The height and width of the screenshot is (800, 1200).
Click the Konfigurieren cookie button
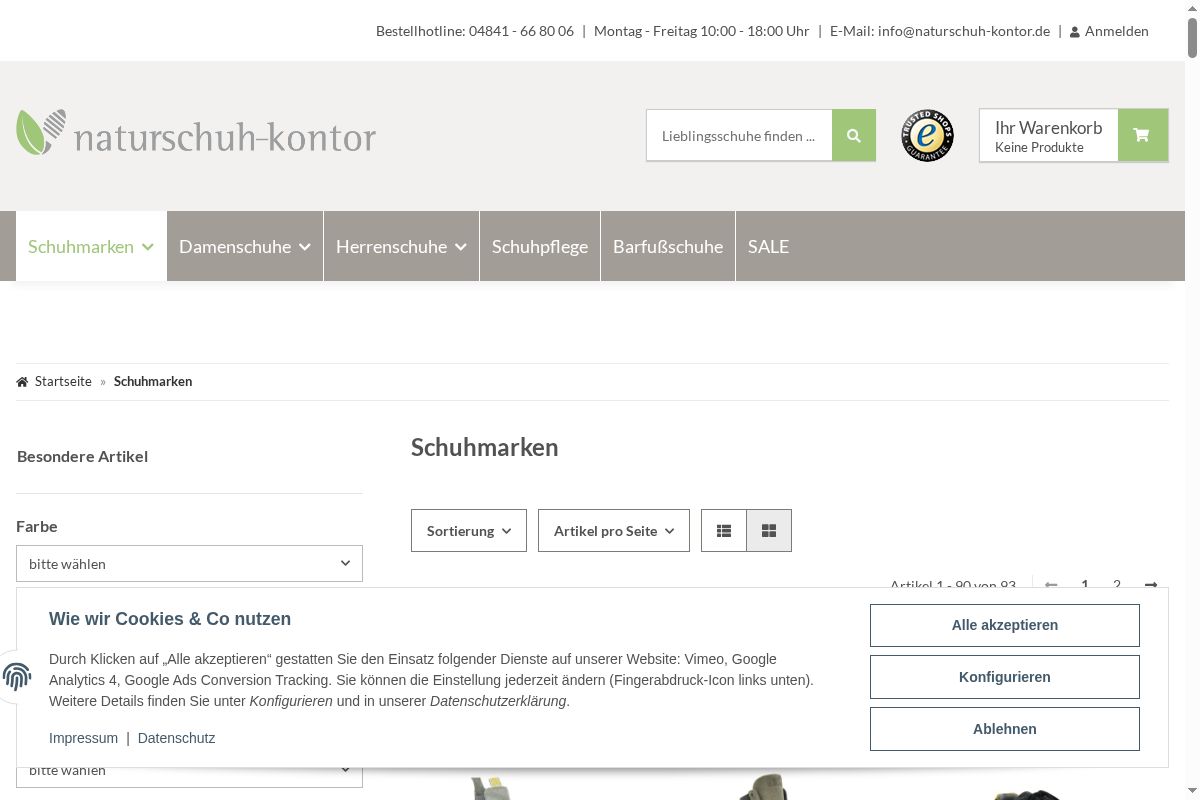coord(1004,677)
